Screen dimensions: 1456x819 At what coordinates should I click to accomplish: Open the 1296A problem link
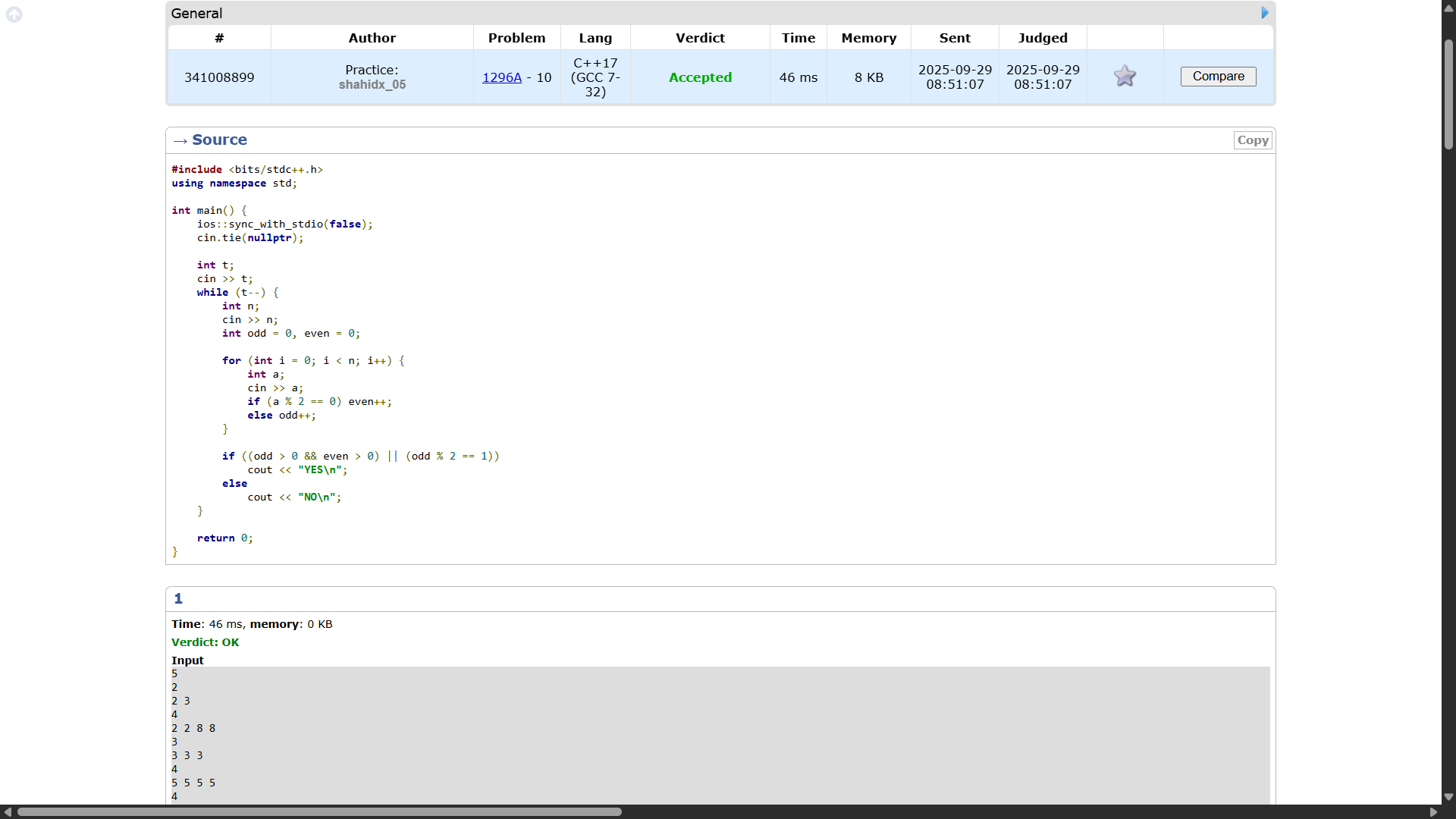click(x=502, y=77)
